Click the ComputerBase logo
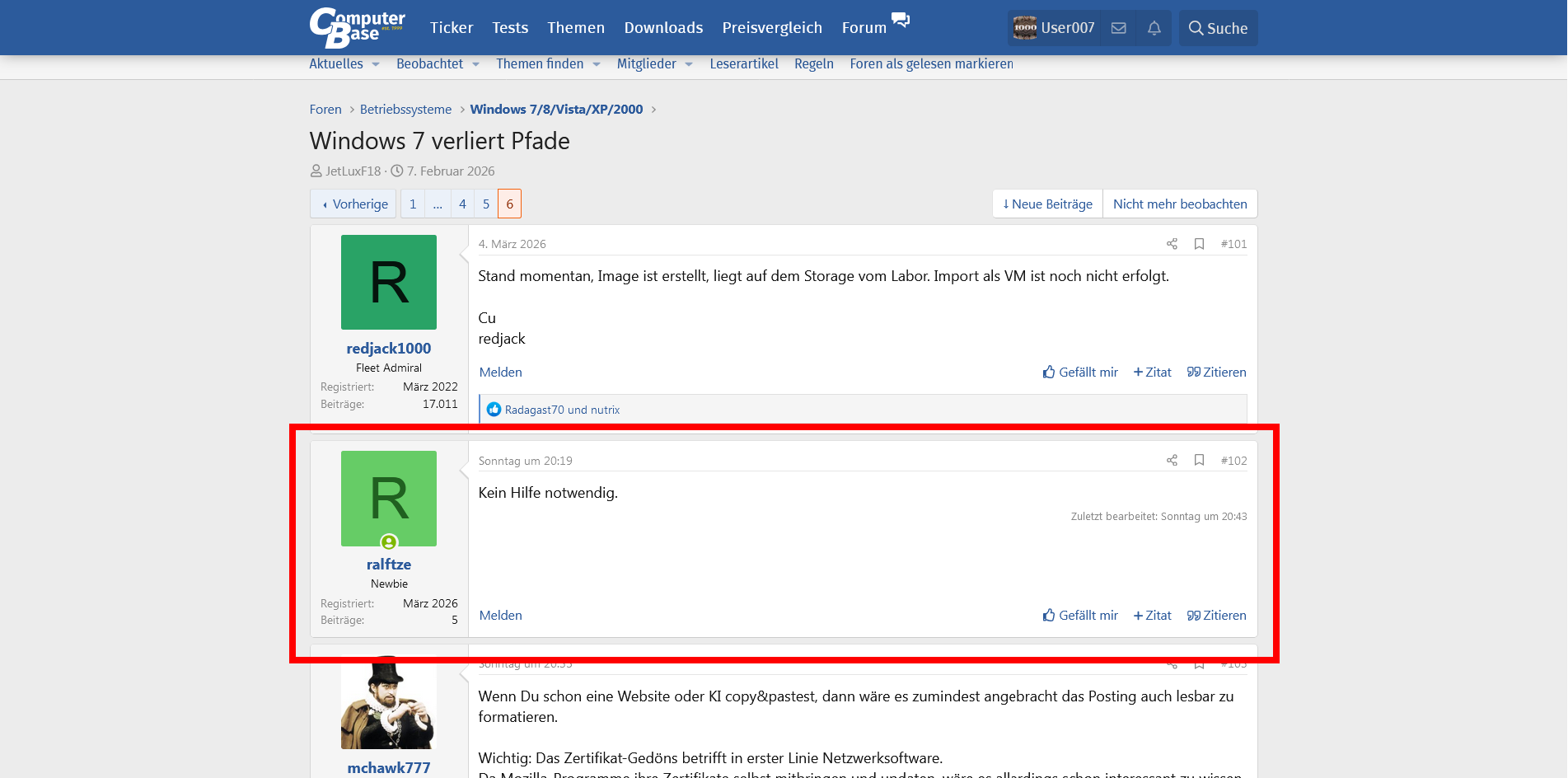Viewport: 1568px width, 778px height. [x=354, y=27]
